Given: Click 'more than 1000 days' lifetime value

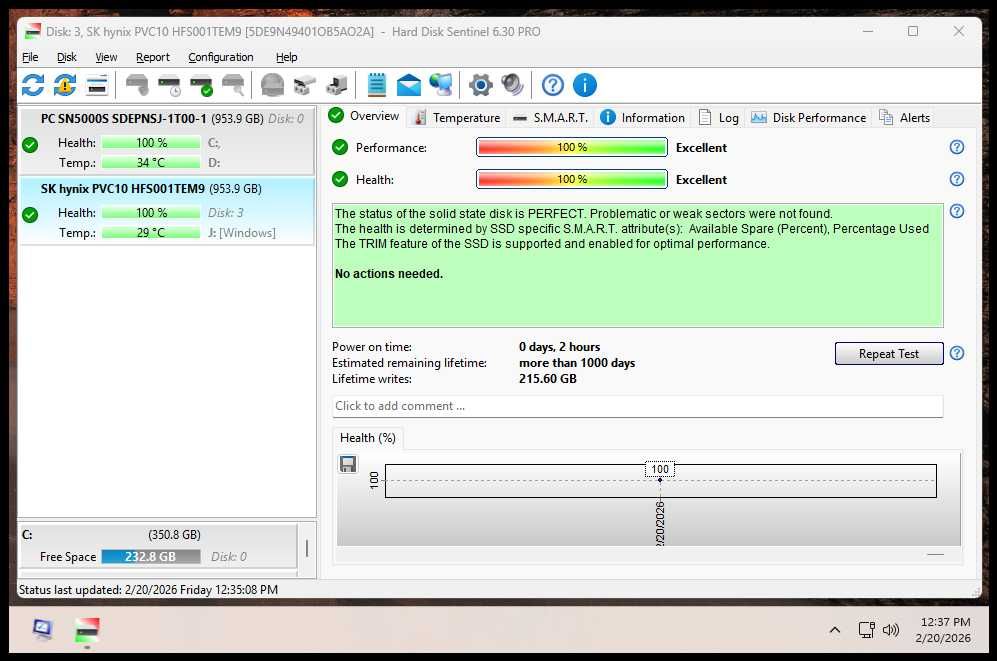Looking at the screenshot, I should click(x=577, y=363).
